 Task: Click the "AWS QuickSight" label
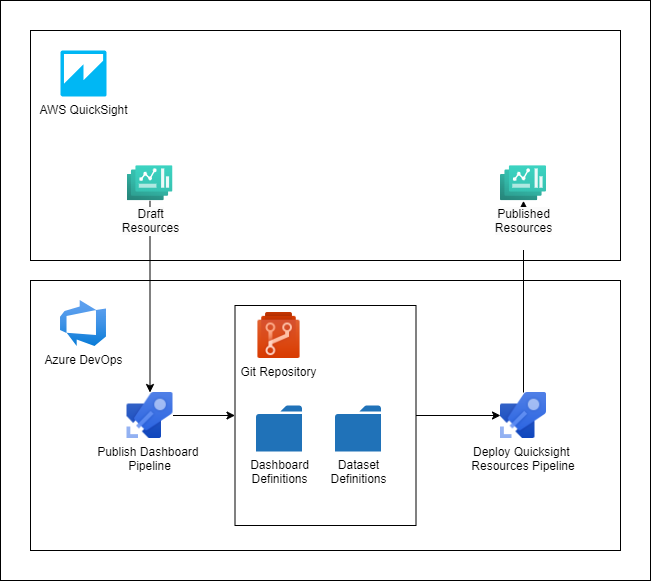83,110
